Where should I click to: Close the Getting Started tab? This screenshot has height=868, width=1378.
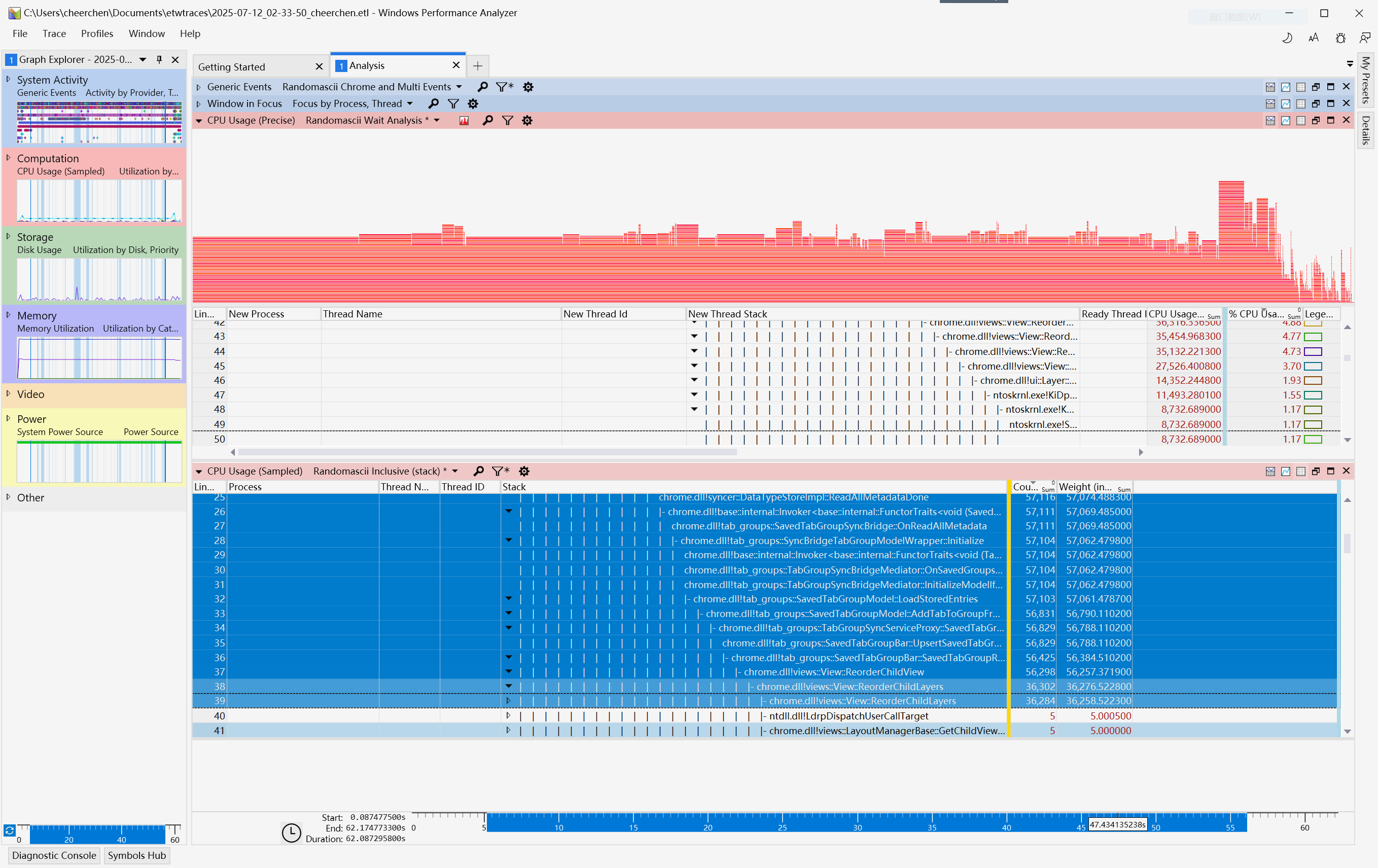[x=319, y=67]
